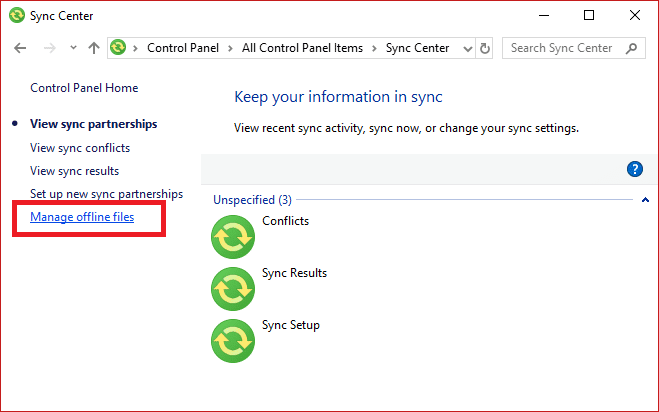Open View sync results link
Viewport: 659px width, 412px height.
coord(75,171)
